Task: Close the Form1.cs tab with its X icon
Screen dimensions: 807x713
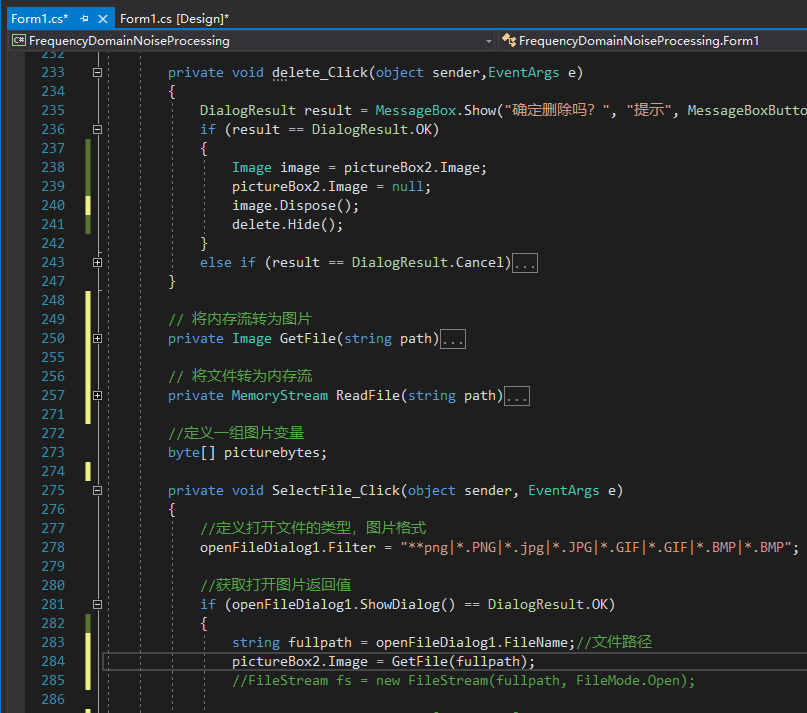Action: coord(104,18)
